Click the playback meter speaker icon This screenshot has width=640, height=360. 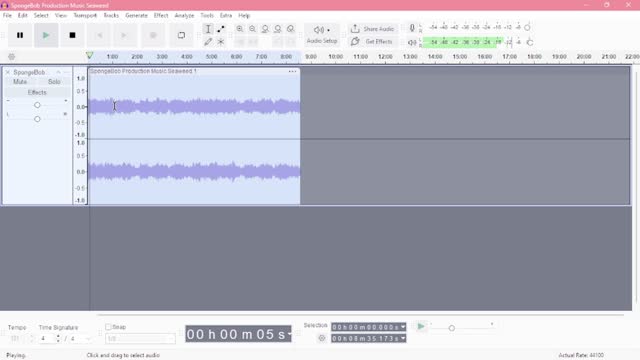[412, 42]
